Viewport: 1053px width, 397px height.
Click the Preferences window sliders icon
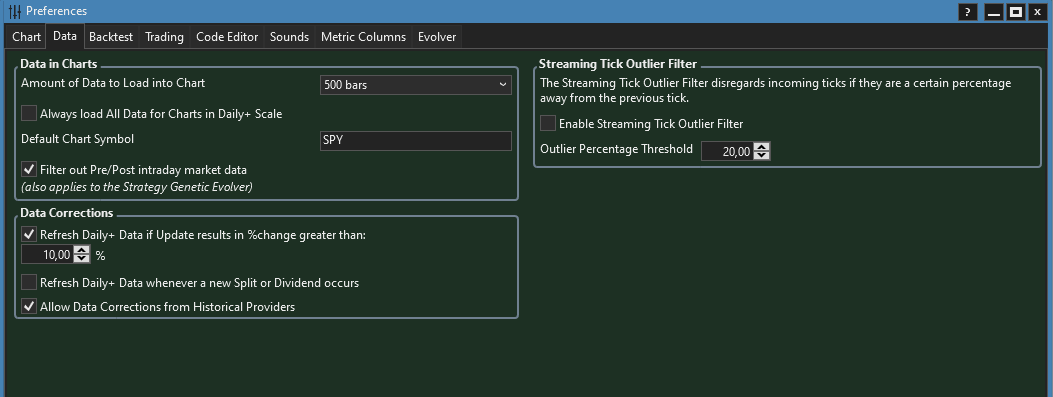(15, 11)
